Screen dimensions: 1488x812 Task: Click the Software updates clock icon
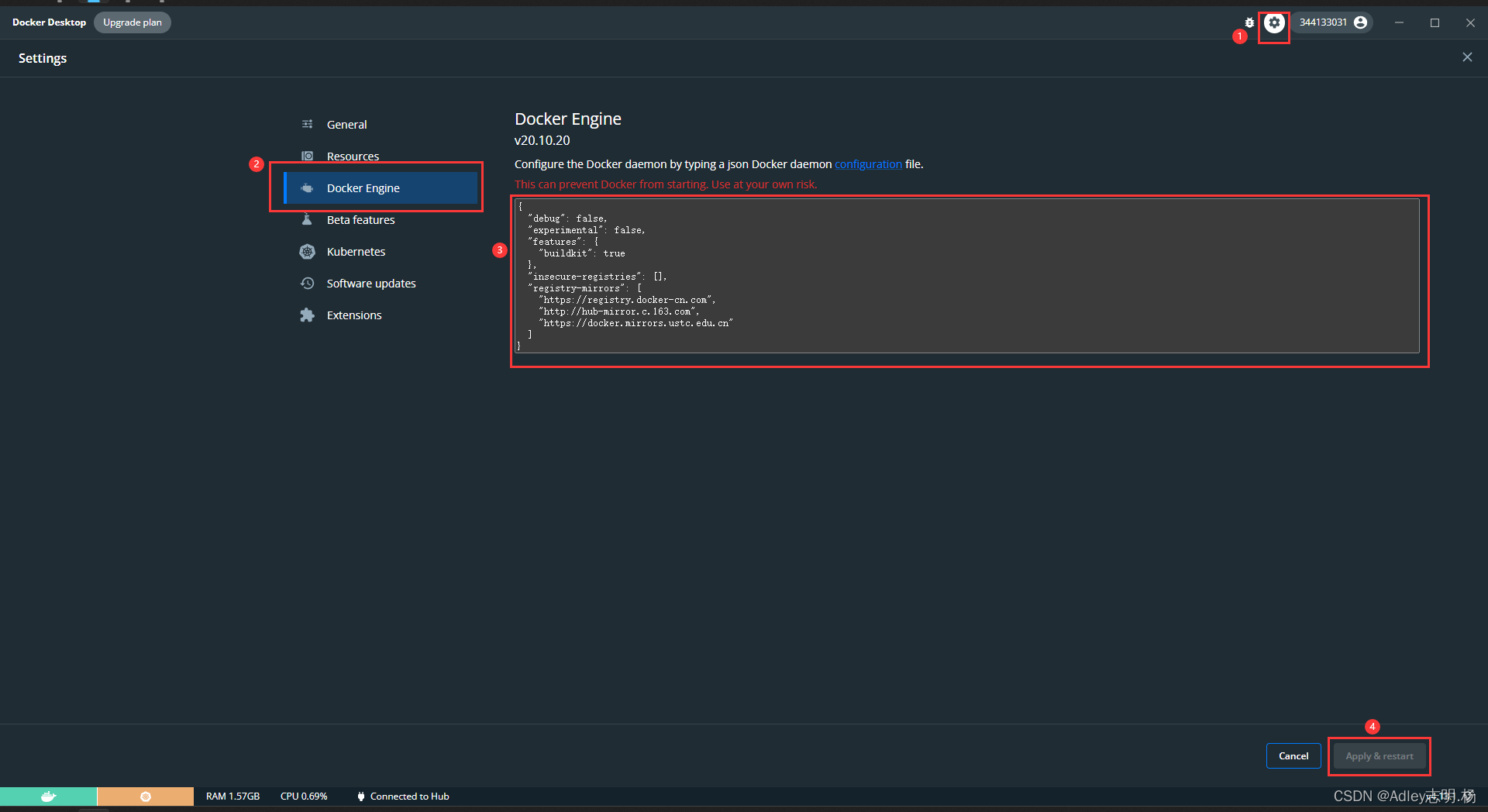pos(308,283)
